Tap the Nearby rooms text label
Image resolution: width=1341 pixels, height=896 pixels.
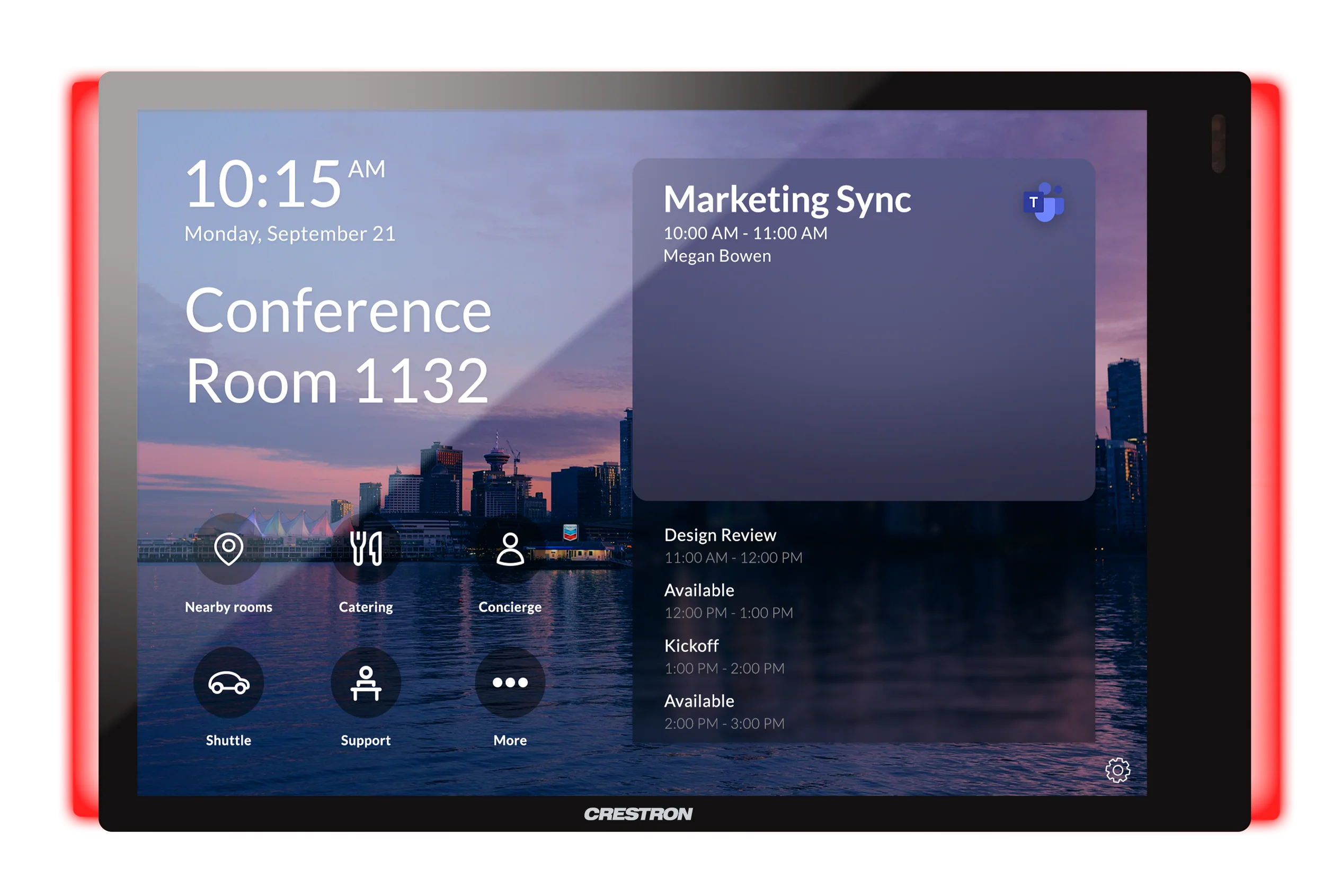pos(229,607)
